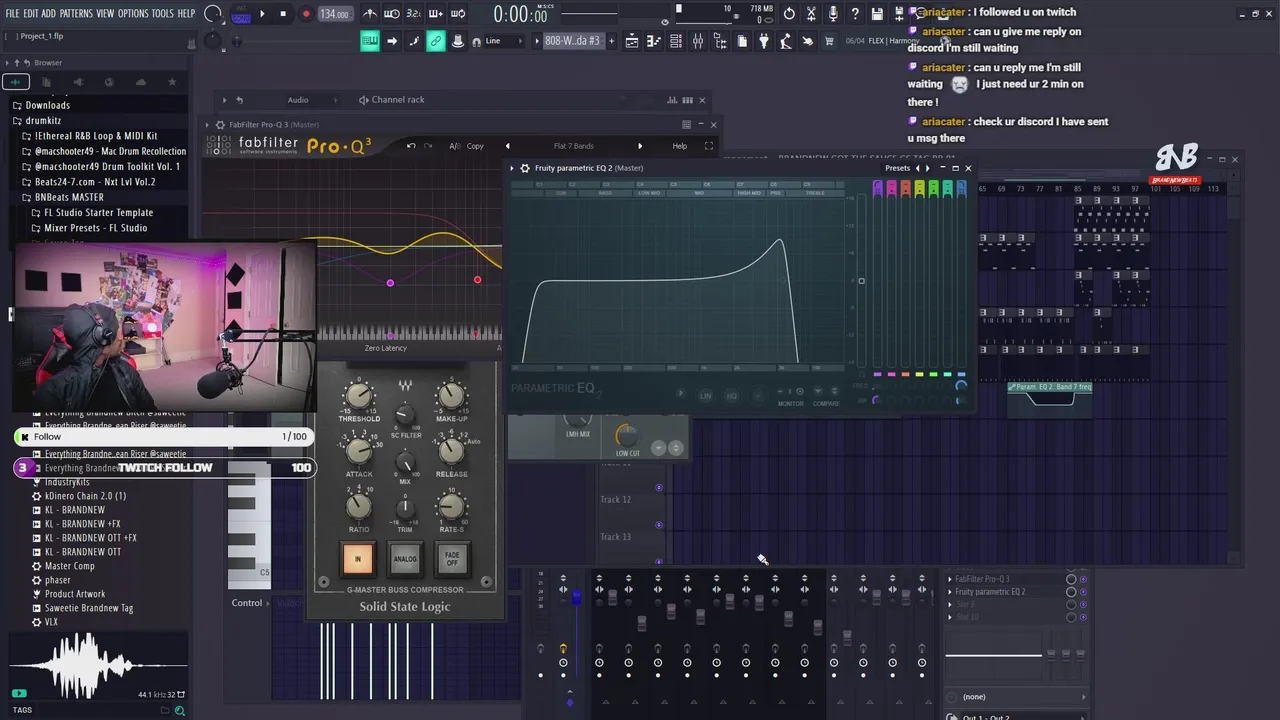Open the 808-W..da #3 pattern selector
Image resolution: width=1280 pixels, height=720 pixels.
[572, 41]
